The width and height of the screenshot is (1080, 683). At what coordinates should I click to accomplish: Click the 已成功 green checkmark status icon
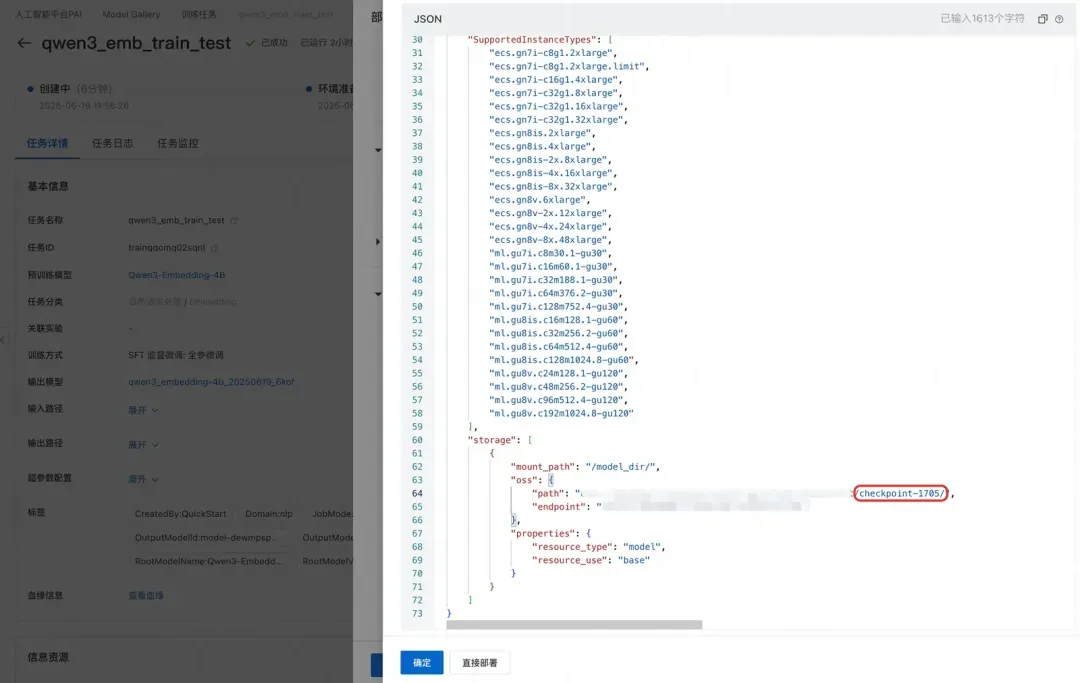[x=250, y=43]
